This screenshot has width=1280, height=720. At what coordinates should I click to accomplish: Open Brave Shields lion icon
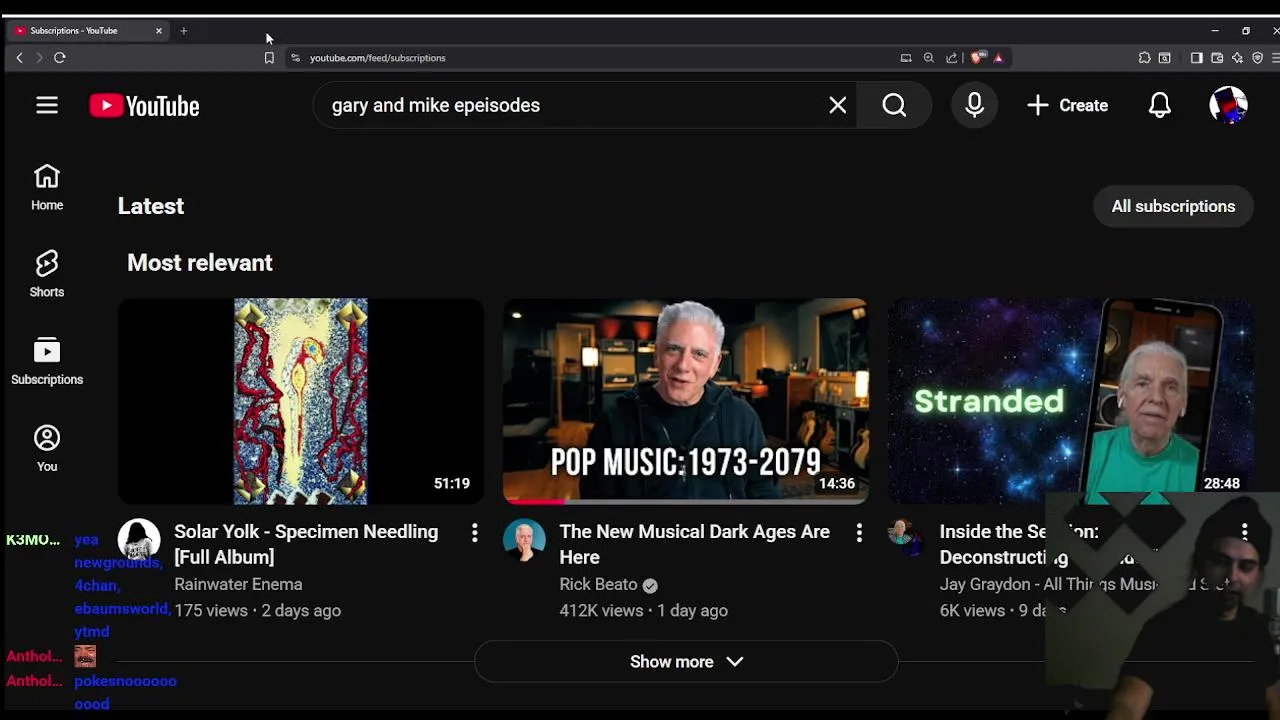[x=978, y=58]
